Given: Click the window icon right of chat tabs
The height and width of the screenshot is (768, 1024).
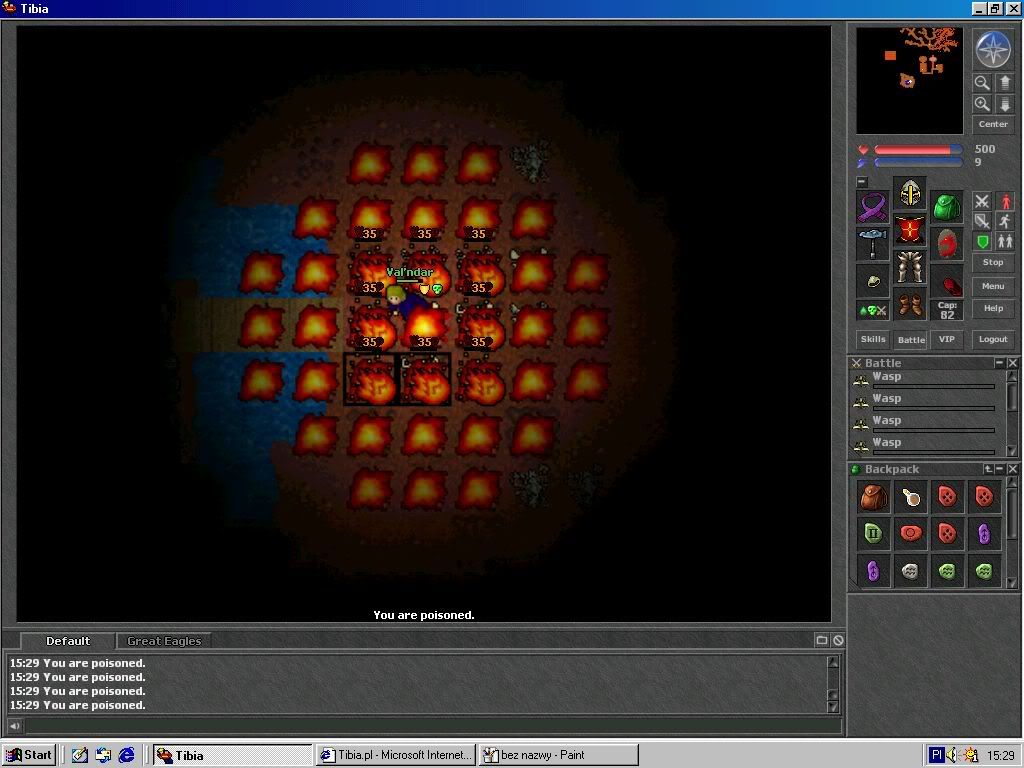Looking at the screenshot, I should pyautogui.click(x=822, y=641).
